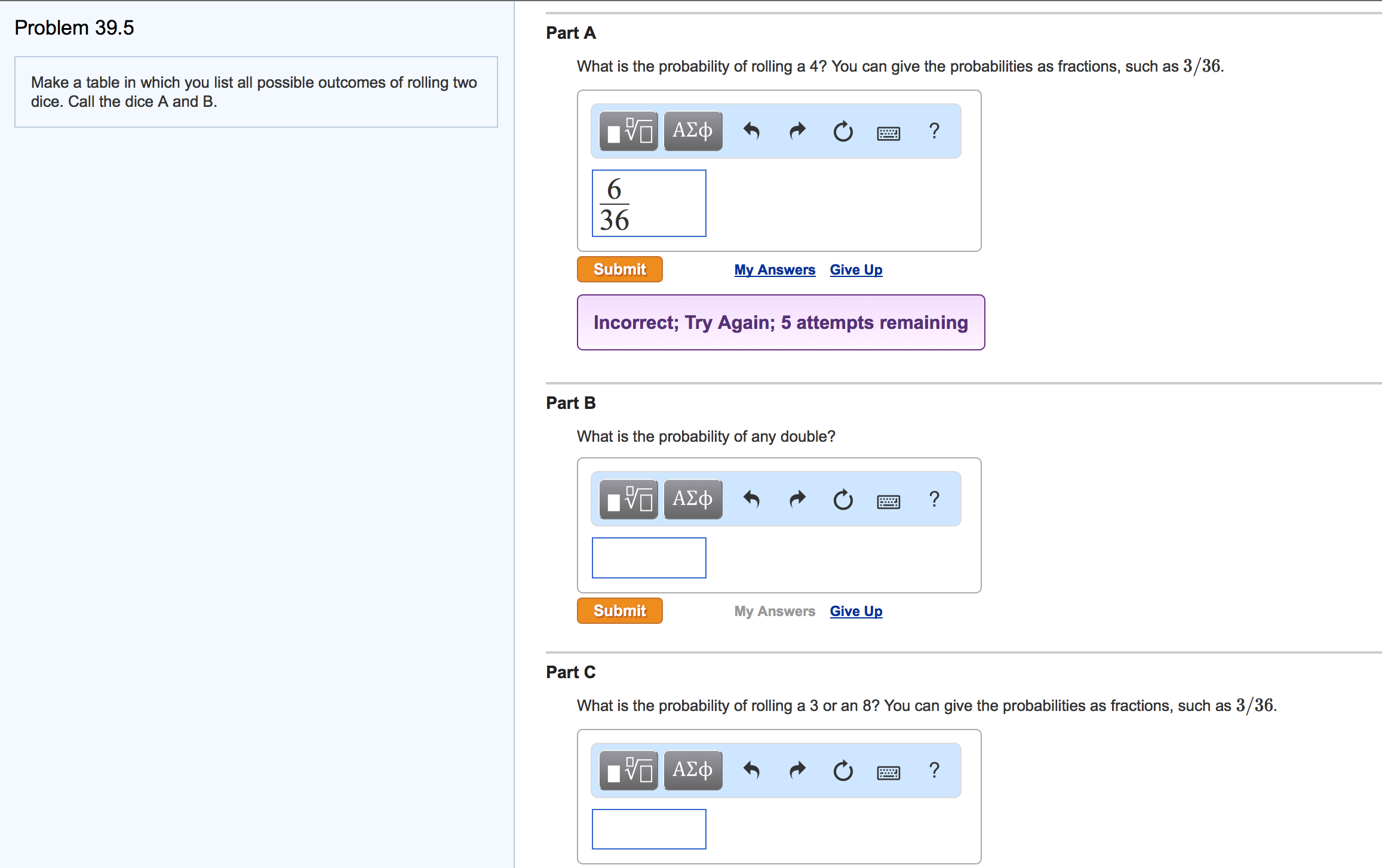Open the math templates palette in Part A
The width and height of the screenshot is (1382, 868).
coord(628,130)
